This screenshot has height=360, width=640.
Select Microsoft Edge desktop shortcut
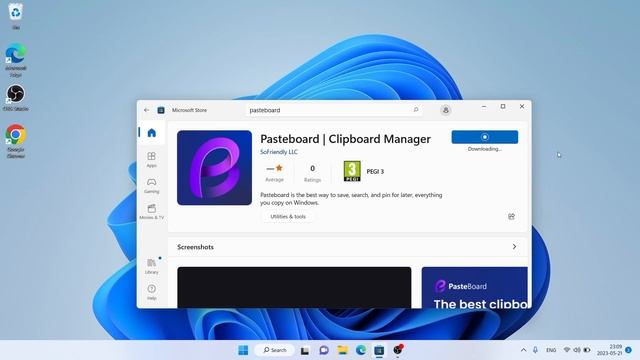point(16,60)
